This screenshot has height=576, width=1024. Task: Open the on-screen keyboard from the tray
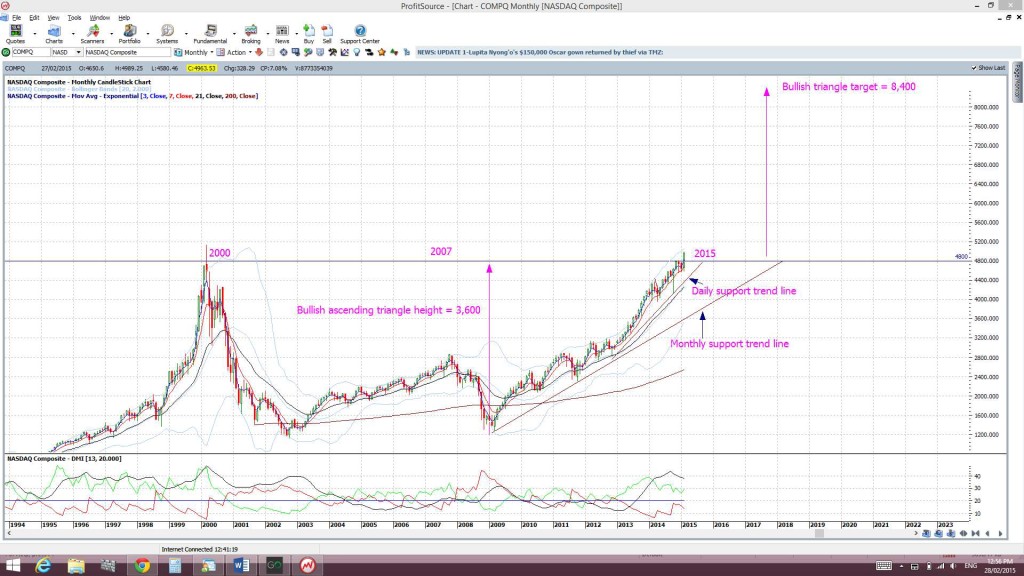coord(884,566)
